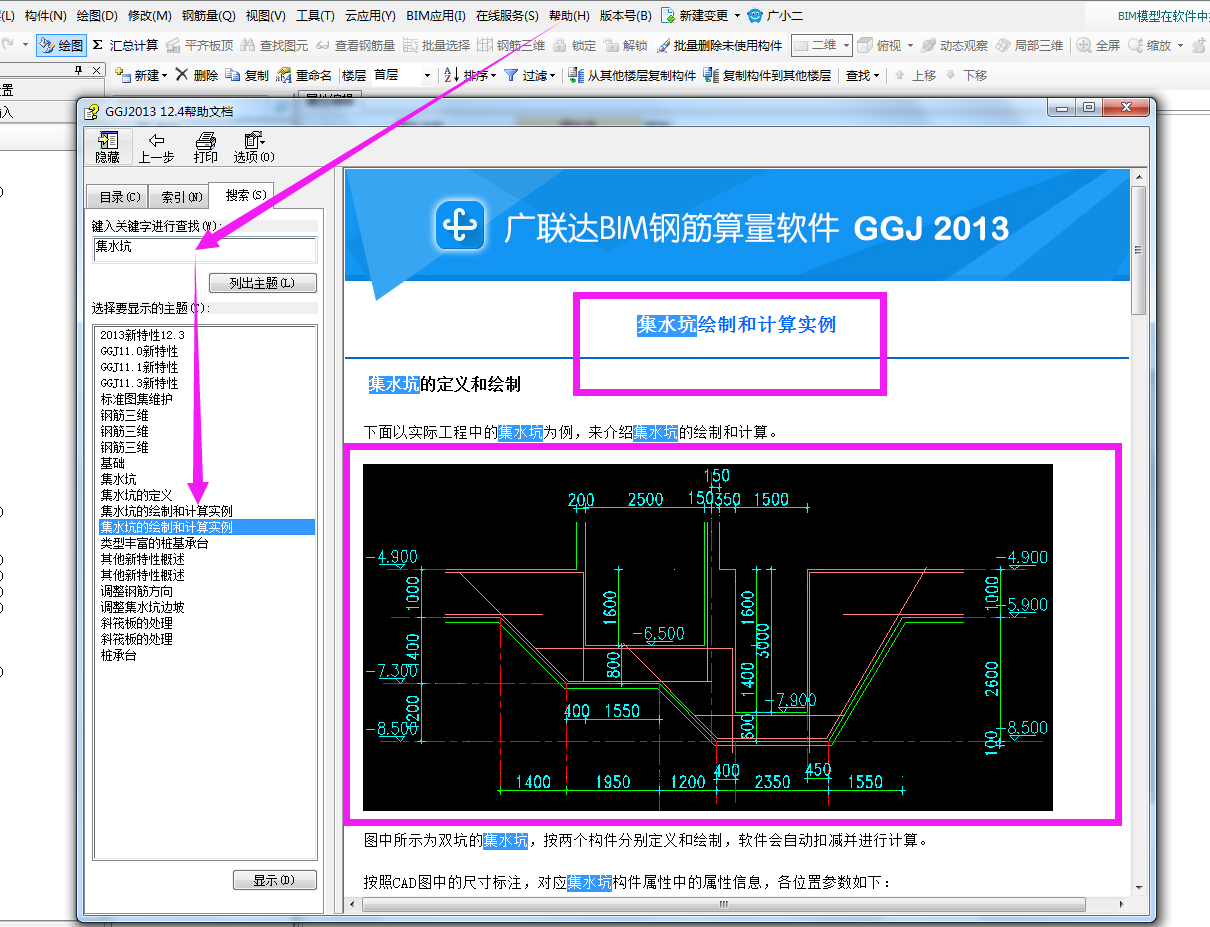Click 平齐板顶 toolbar button
This screenshot has height=927, width=1210.
pyautogui.click(x=199, y=46)
